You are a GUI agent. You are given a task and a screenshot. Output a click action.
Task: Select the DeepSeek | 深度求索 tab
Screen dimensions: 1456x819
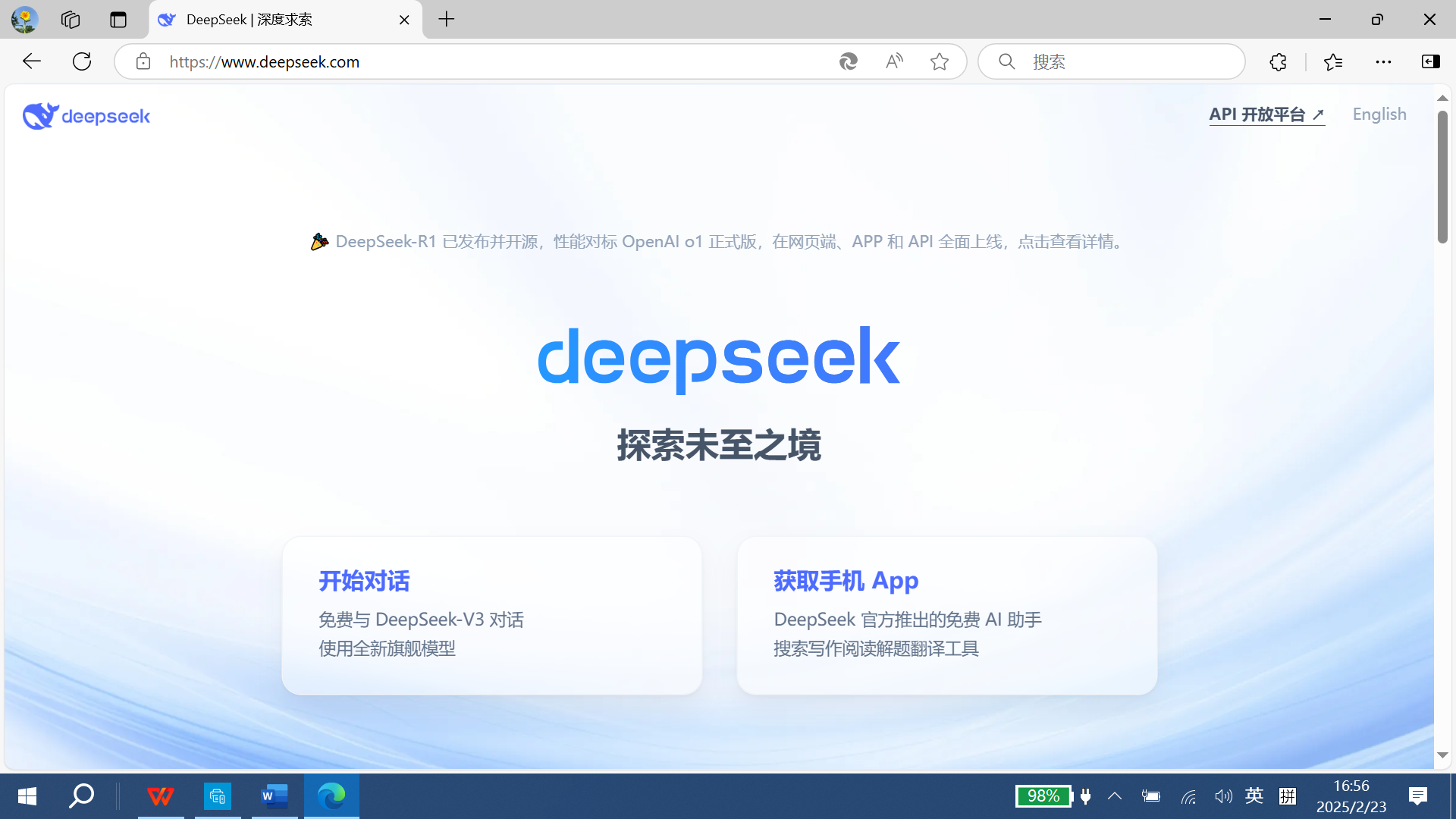[x=286, y=20]
